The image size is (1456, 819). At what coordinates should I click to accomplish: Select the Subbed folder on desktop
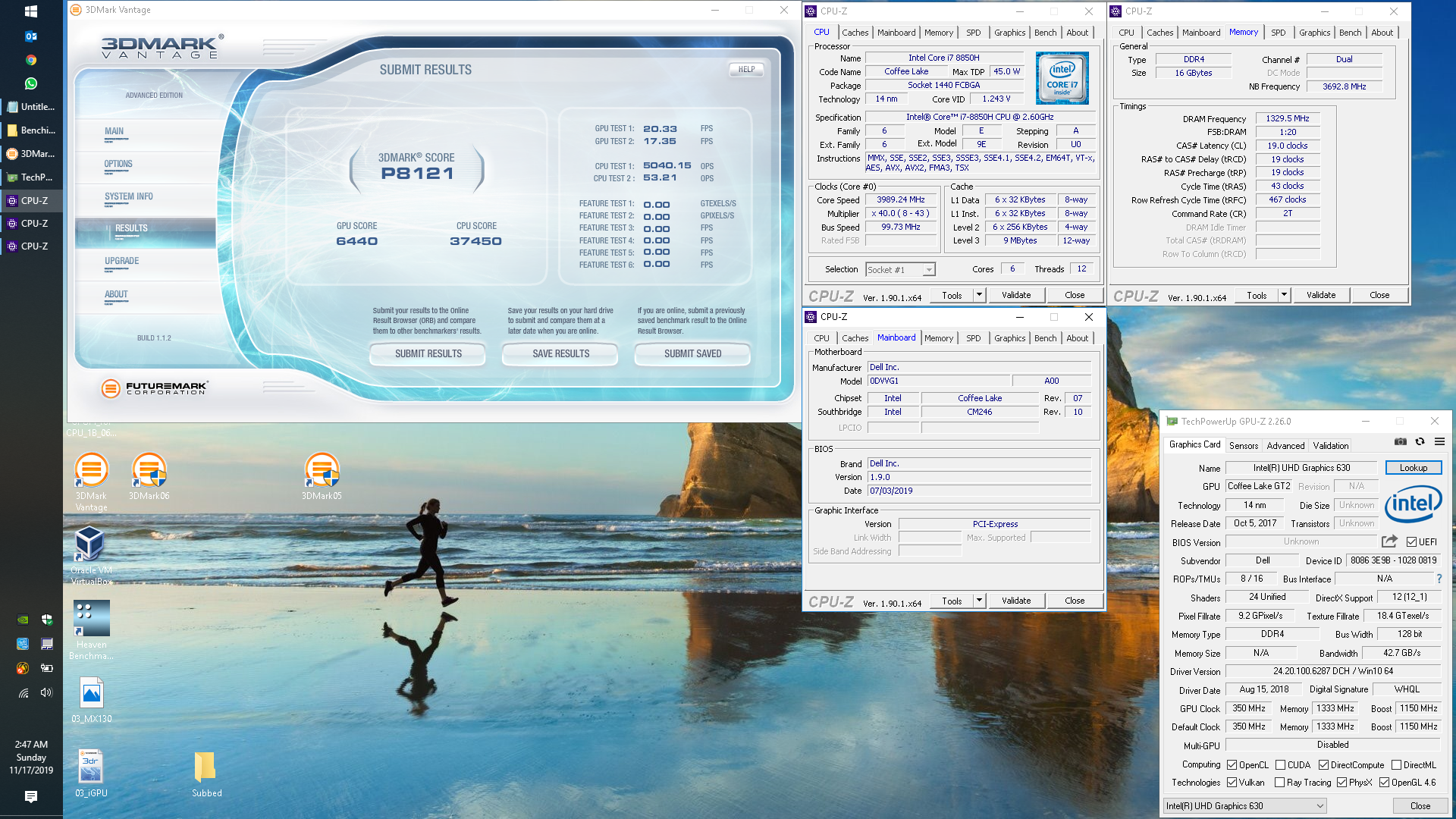206,773
